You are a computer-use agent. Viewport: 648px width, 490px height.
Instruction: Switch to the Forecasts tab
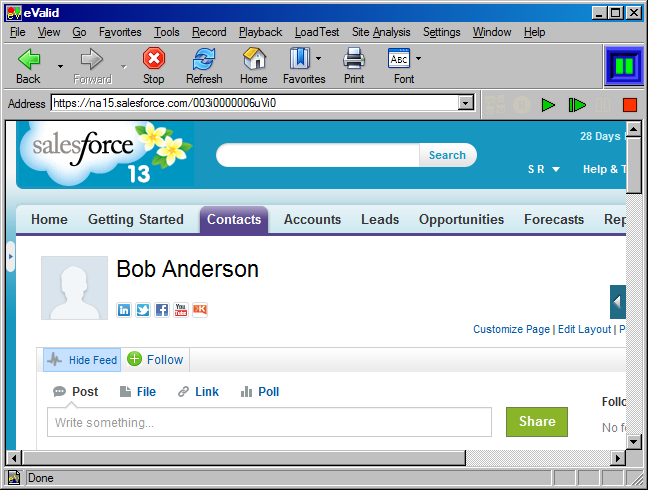coord(554,219)
